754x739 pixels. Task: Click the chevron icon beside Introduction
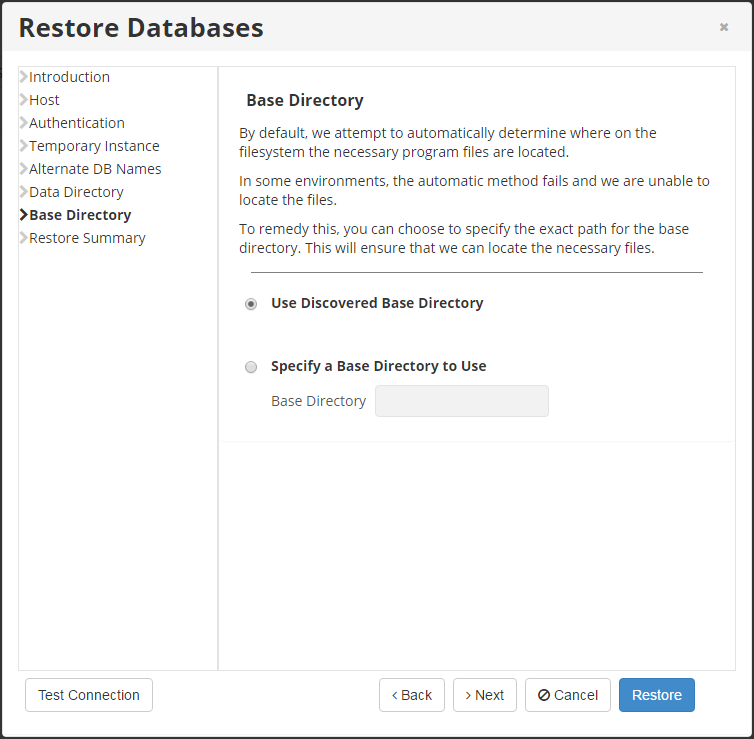[23, 77]
